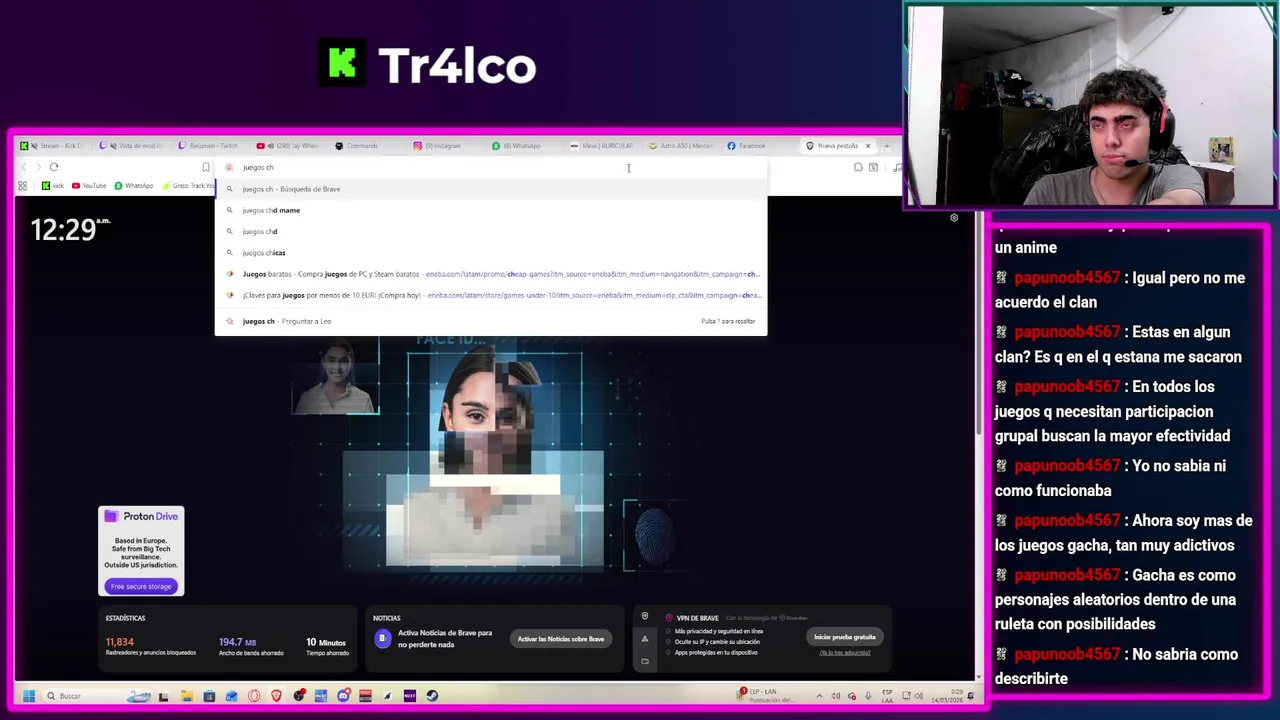Click the 11,834 trackers blocked stat
This screenshot has height=720, width=1280.
coord(151,646)
